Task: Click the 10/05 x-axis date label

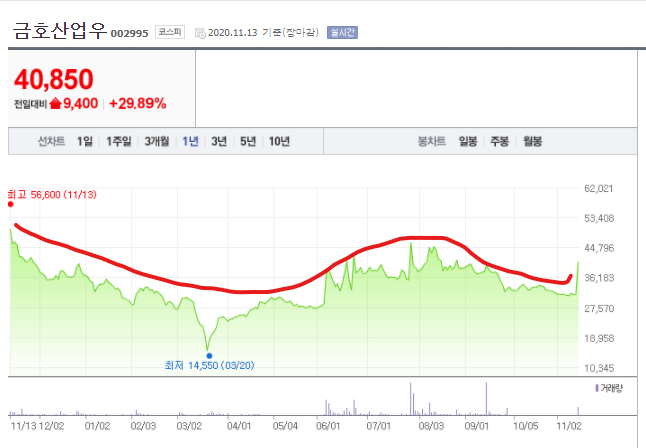Action: (525, 426)
